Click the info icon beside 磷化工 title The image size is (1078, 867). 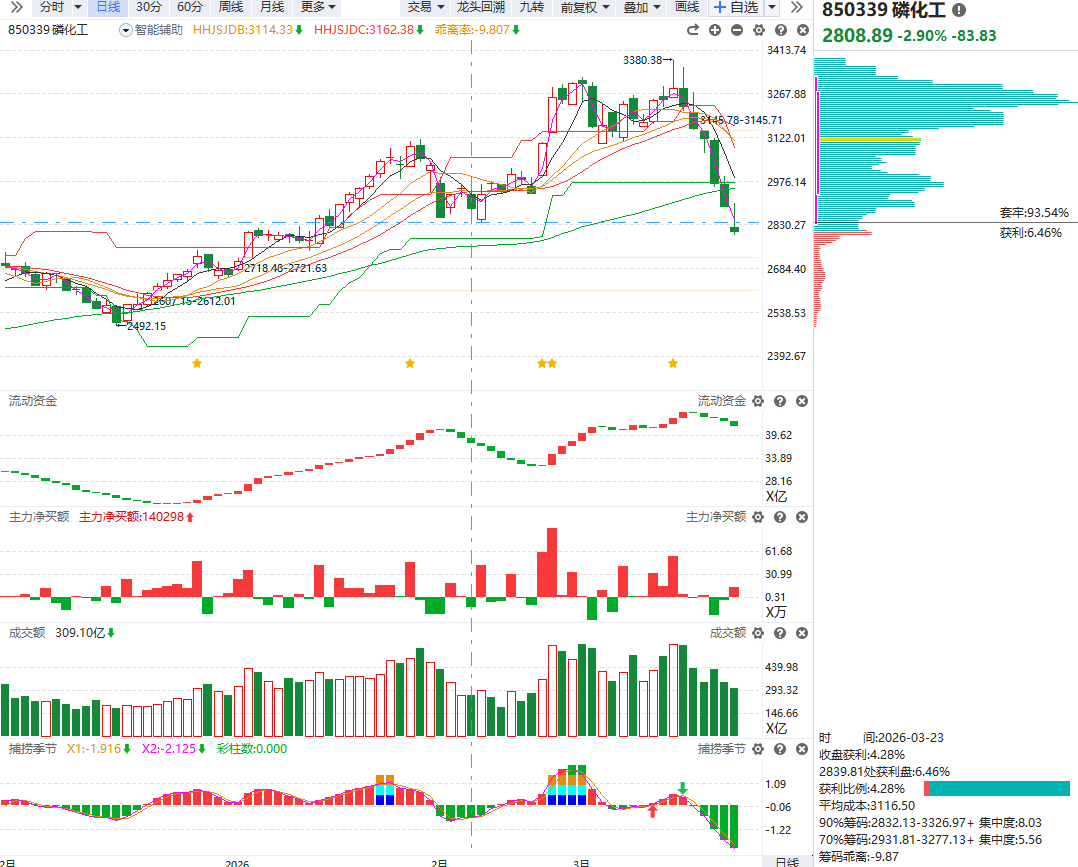coord(959,10)
